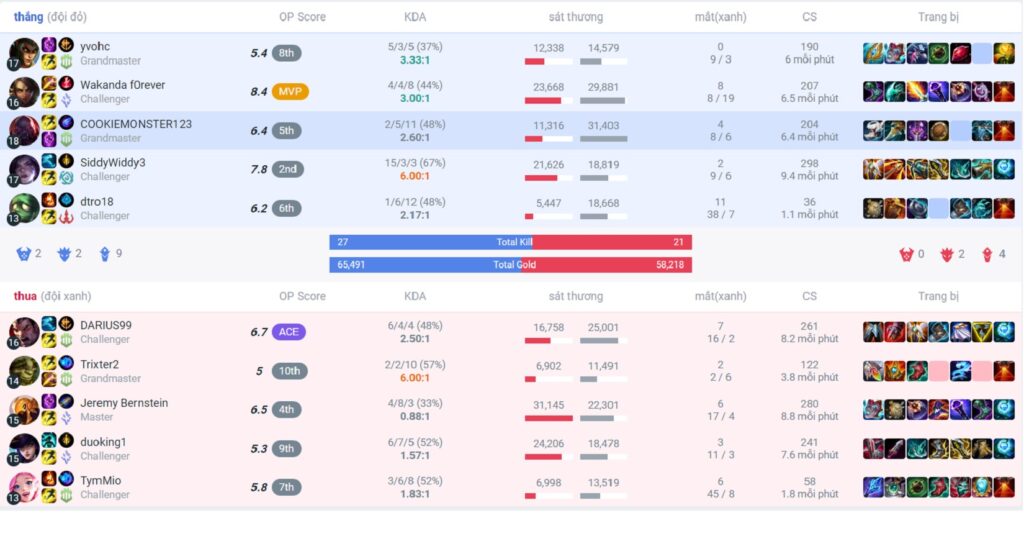The height and width of the screenshot is (536, 1024).
Task: Click the purple ACE badge
Action: tap(288, 332)
